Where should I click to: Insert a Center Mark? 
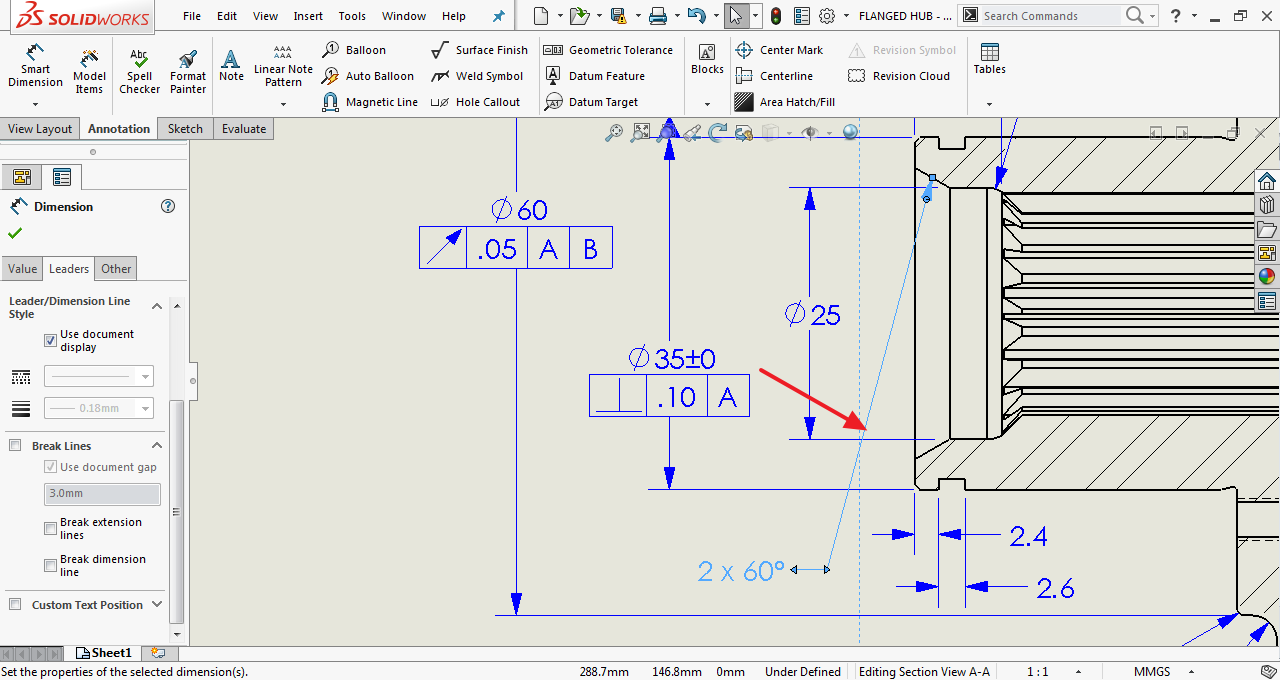779,50
